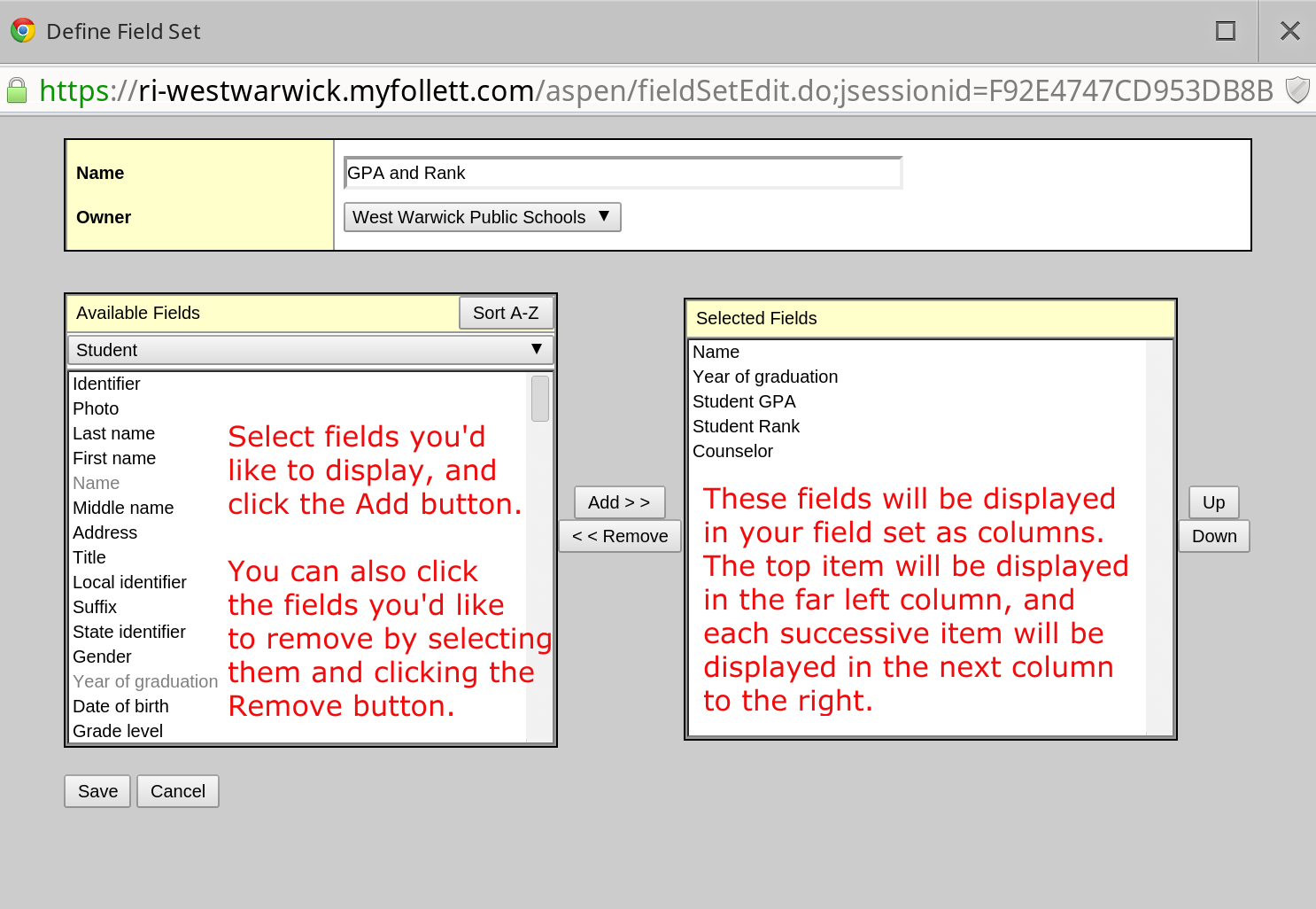
Task: Open the Student table dropdown
Action: tap(311, 350)
